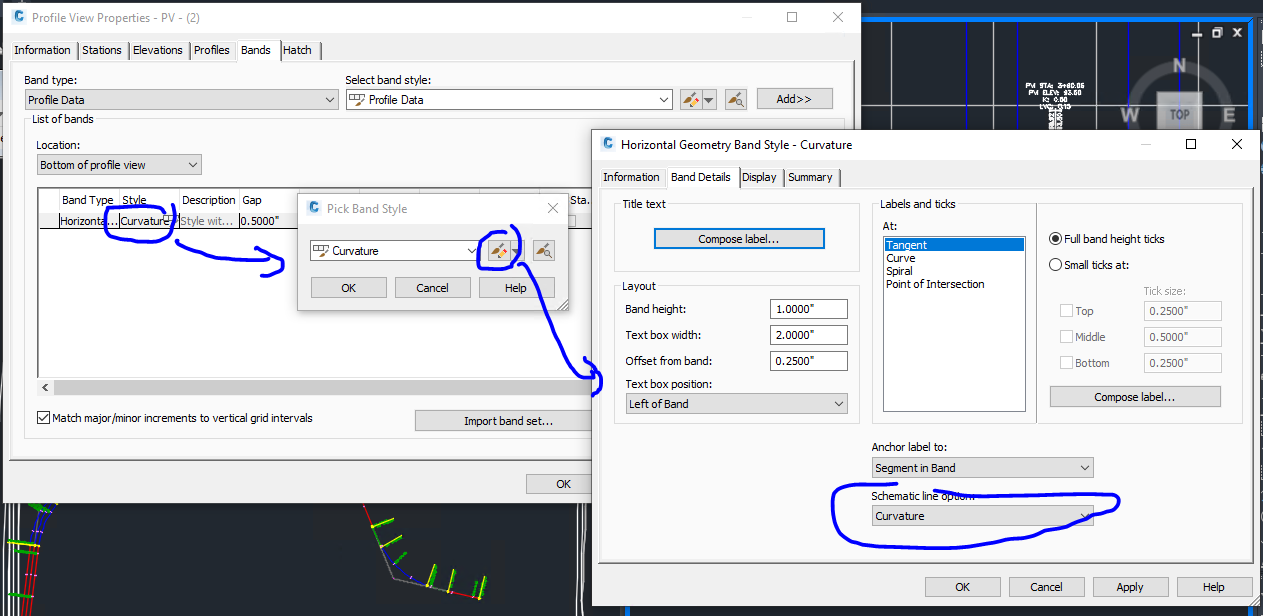
Task: Click the Profile Data style icon in Select band style
Action: [x=357, y=99]
